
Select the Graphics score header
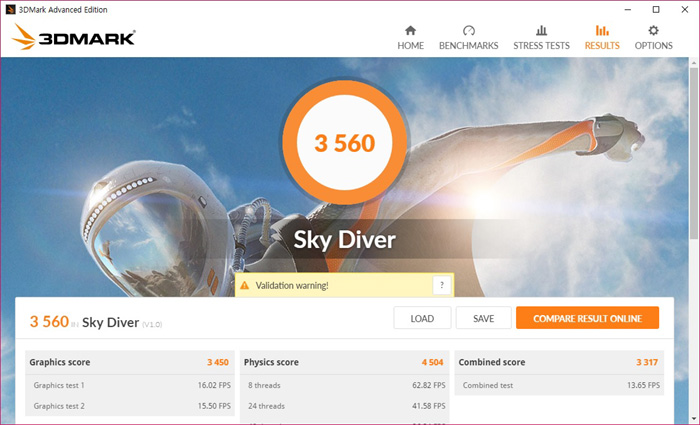[60, 362]
